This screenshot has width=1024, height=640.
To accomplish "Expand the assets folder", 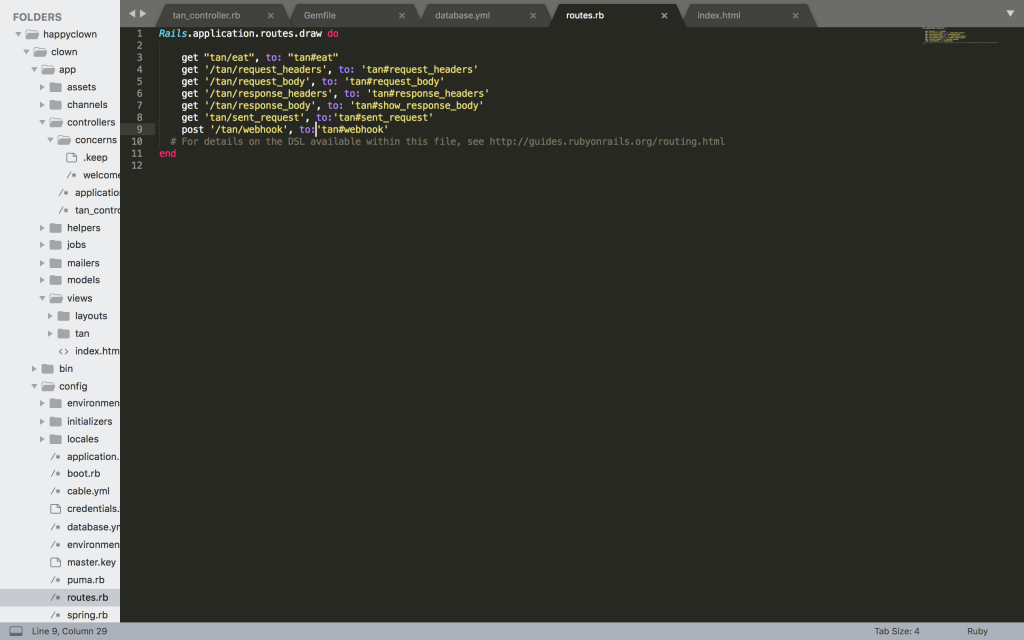I will point(42,87).
